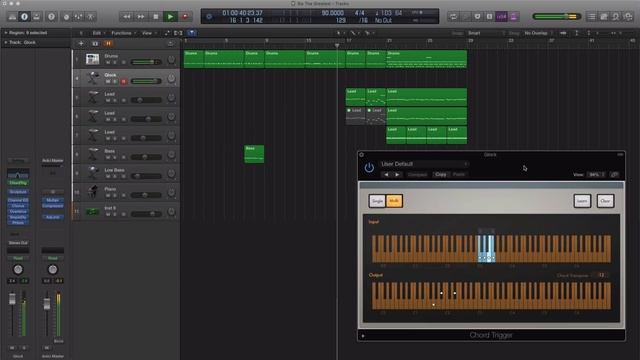Click the green Play button

(x=170, y=17)
